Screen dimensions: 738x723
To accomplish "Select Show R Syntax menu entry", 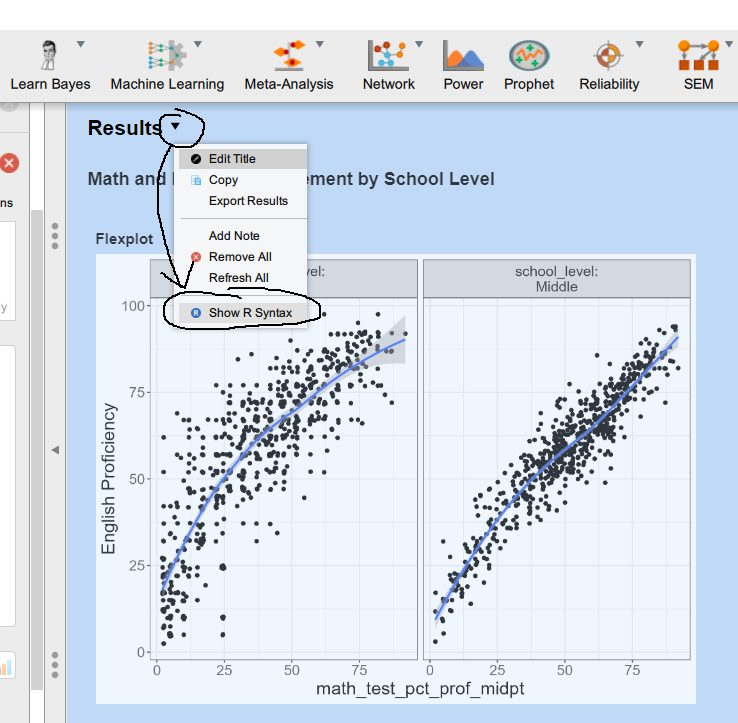I will click(243, 313).
